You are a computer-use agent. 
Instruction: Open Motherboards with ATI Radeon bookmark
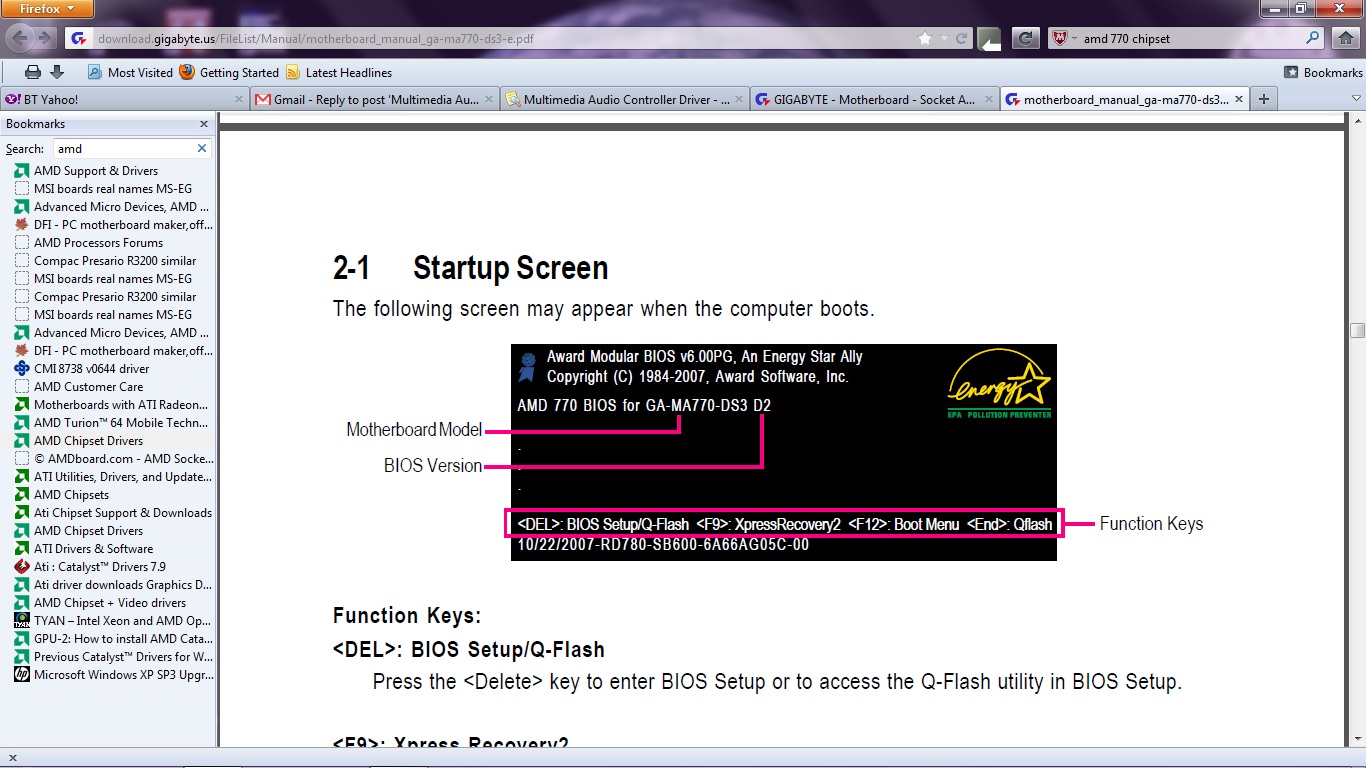[121, 405]
